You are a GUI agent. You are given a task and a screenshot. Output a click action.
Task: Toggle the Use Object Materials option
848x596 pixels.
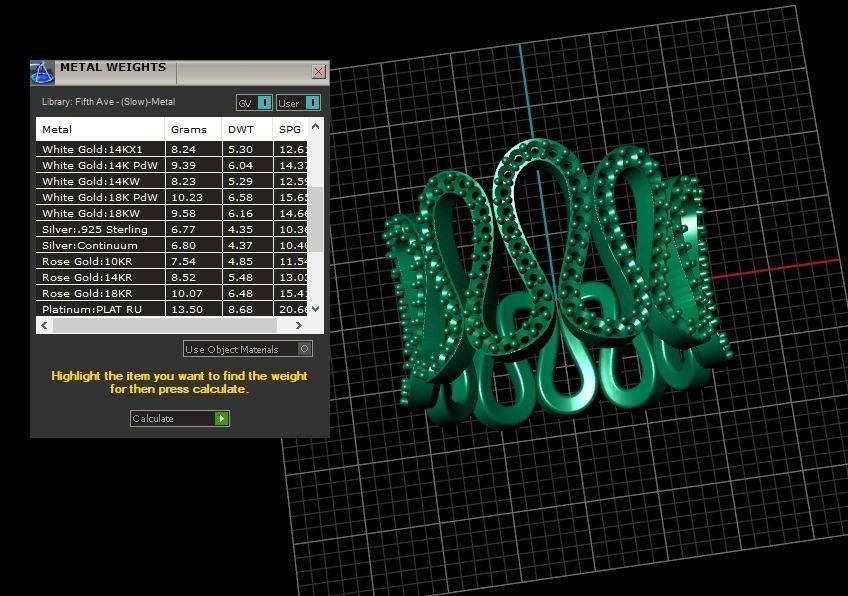pos(248,349)
